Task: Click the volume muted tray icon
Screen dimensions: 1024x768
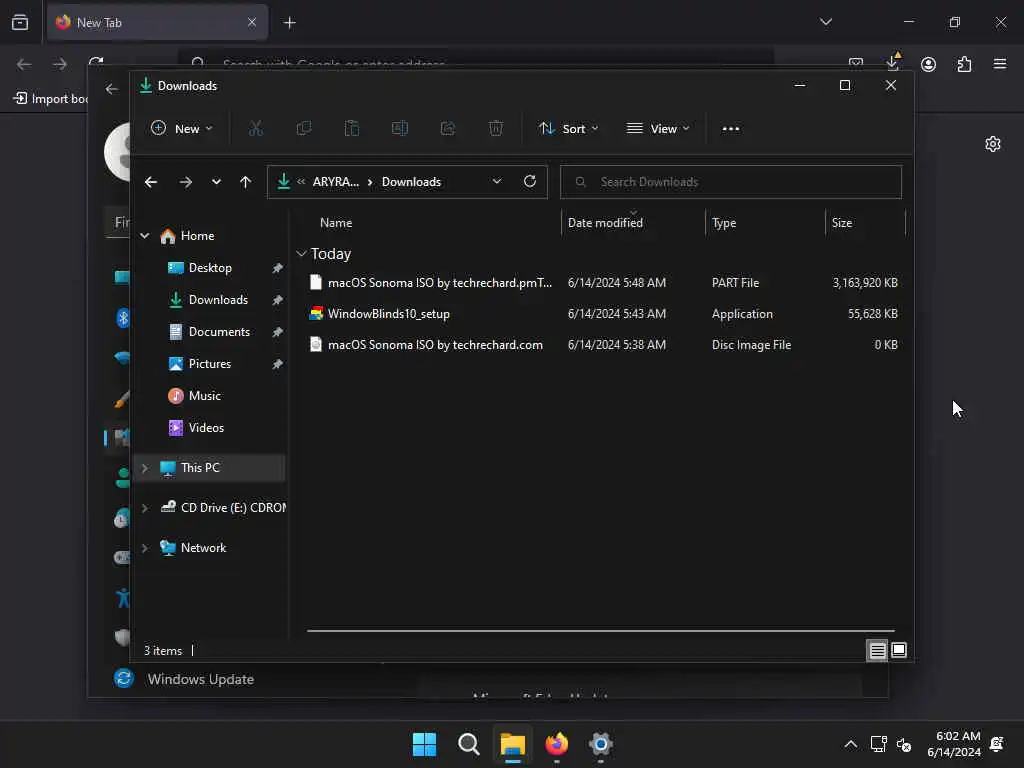Action: (x=904, y=744)
